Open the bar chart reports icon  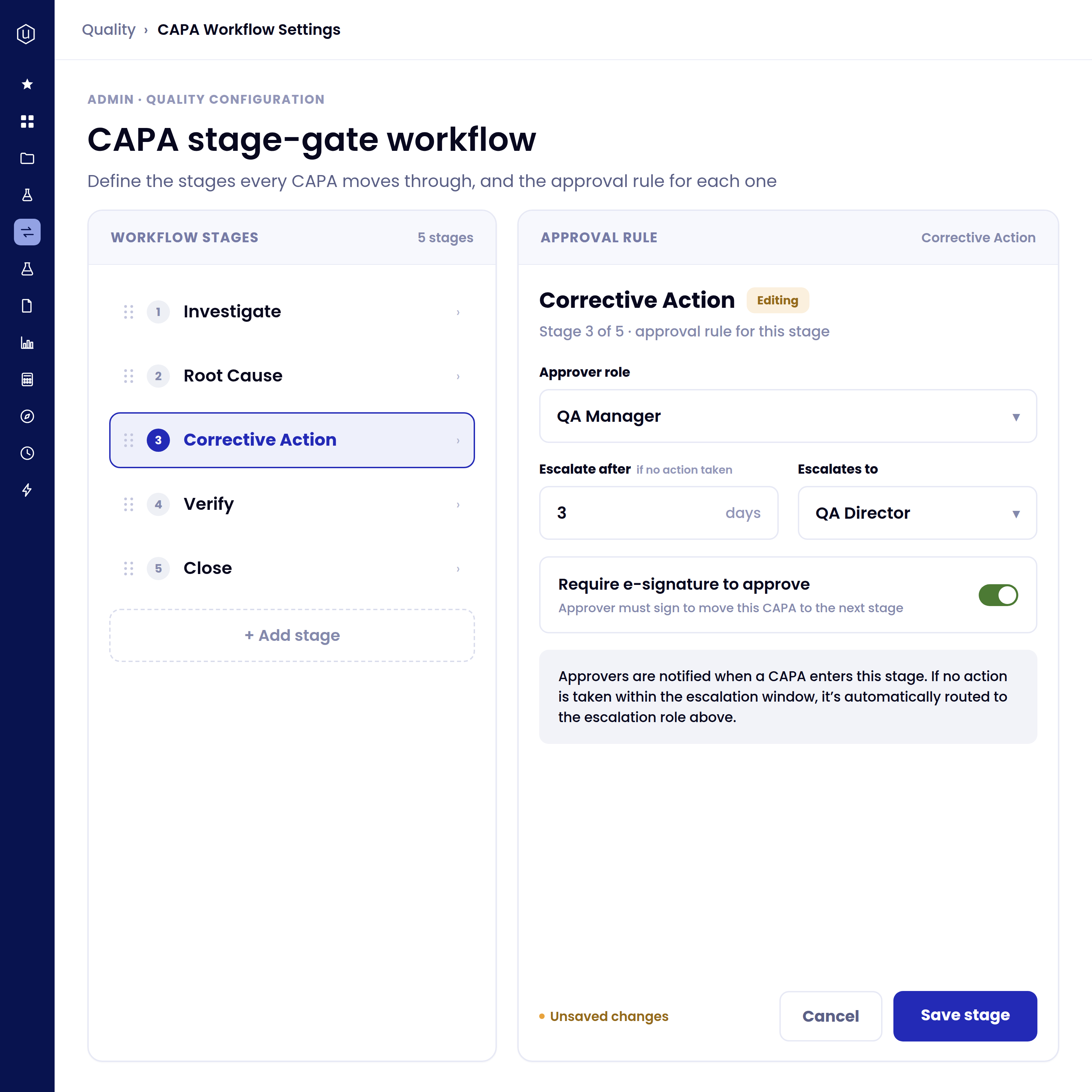[27, 343]
